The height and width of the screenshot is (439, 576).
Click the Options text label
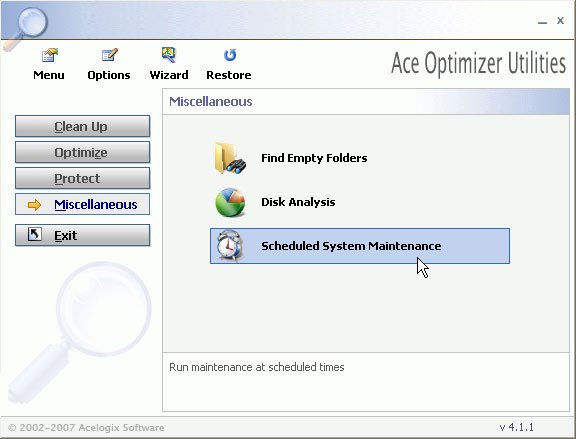point(109,75)
